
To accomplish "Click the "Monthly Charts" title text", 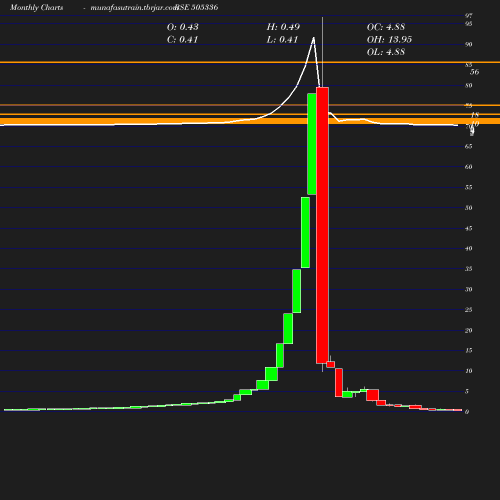I will coord(36,7).
